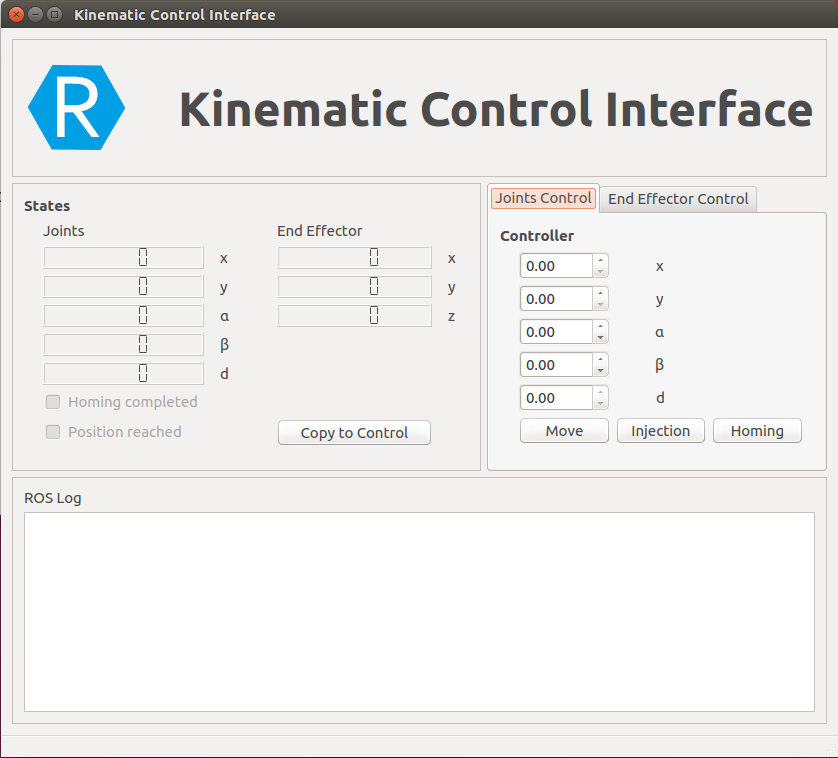Click the window resize grip corner
The height and width of the screenshot is (758, 838).
point(831,751)
